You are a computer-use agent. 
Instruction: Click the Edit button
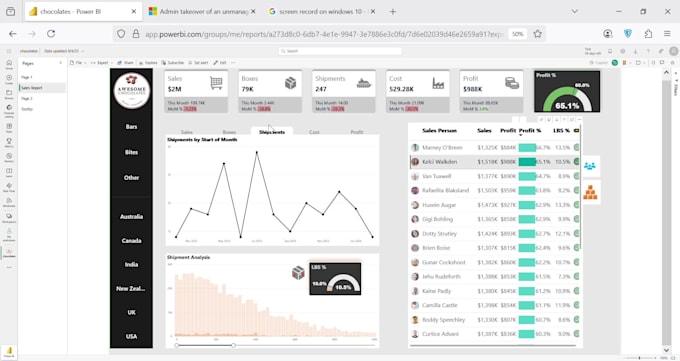pos(220,63)
